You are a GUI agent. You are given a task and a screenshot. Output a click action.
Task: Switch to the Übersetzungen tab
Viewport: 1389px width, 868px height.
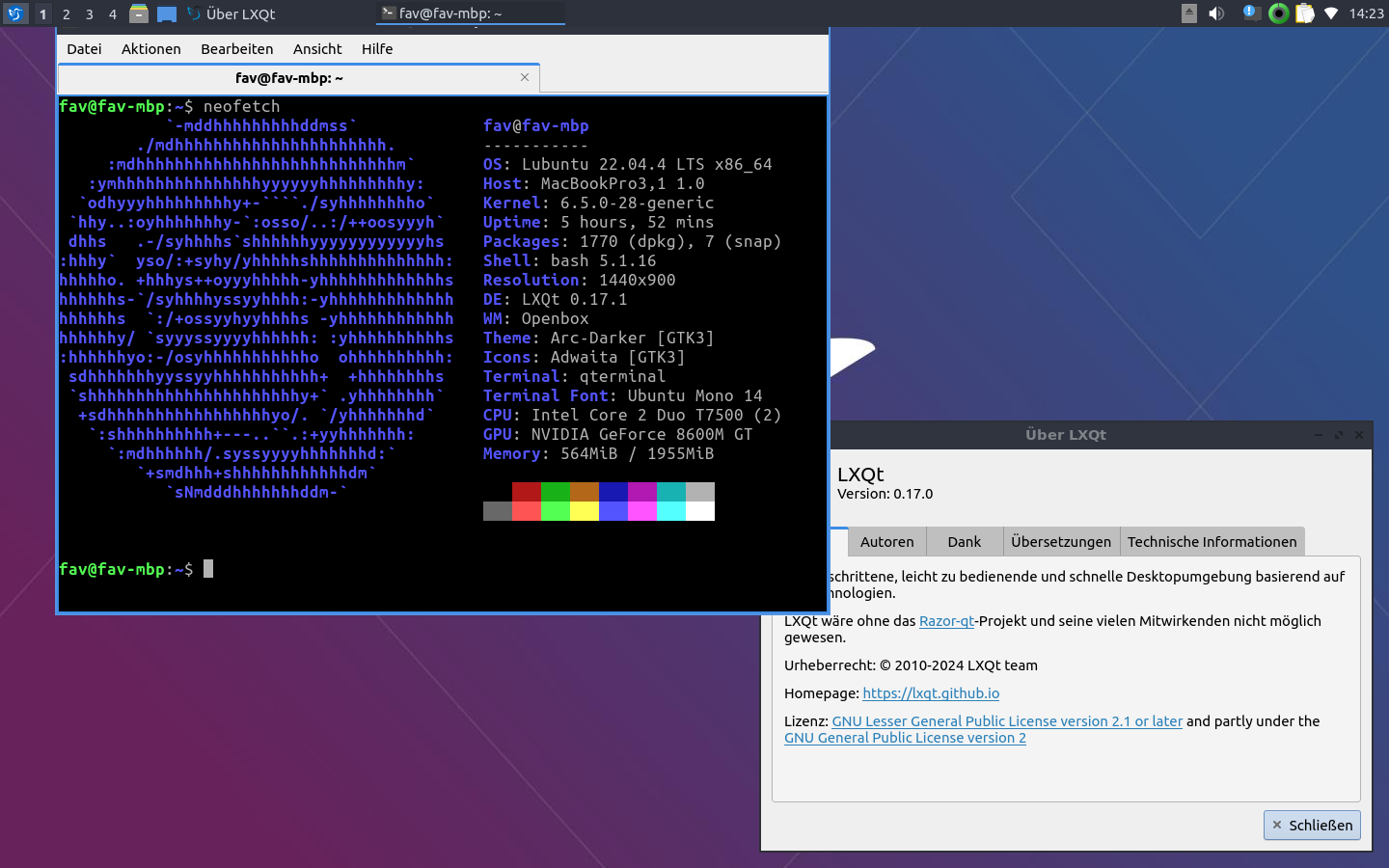click(1061, 542)
